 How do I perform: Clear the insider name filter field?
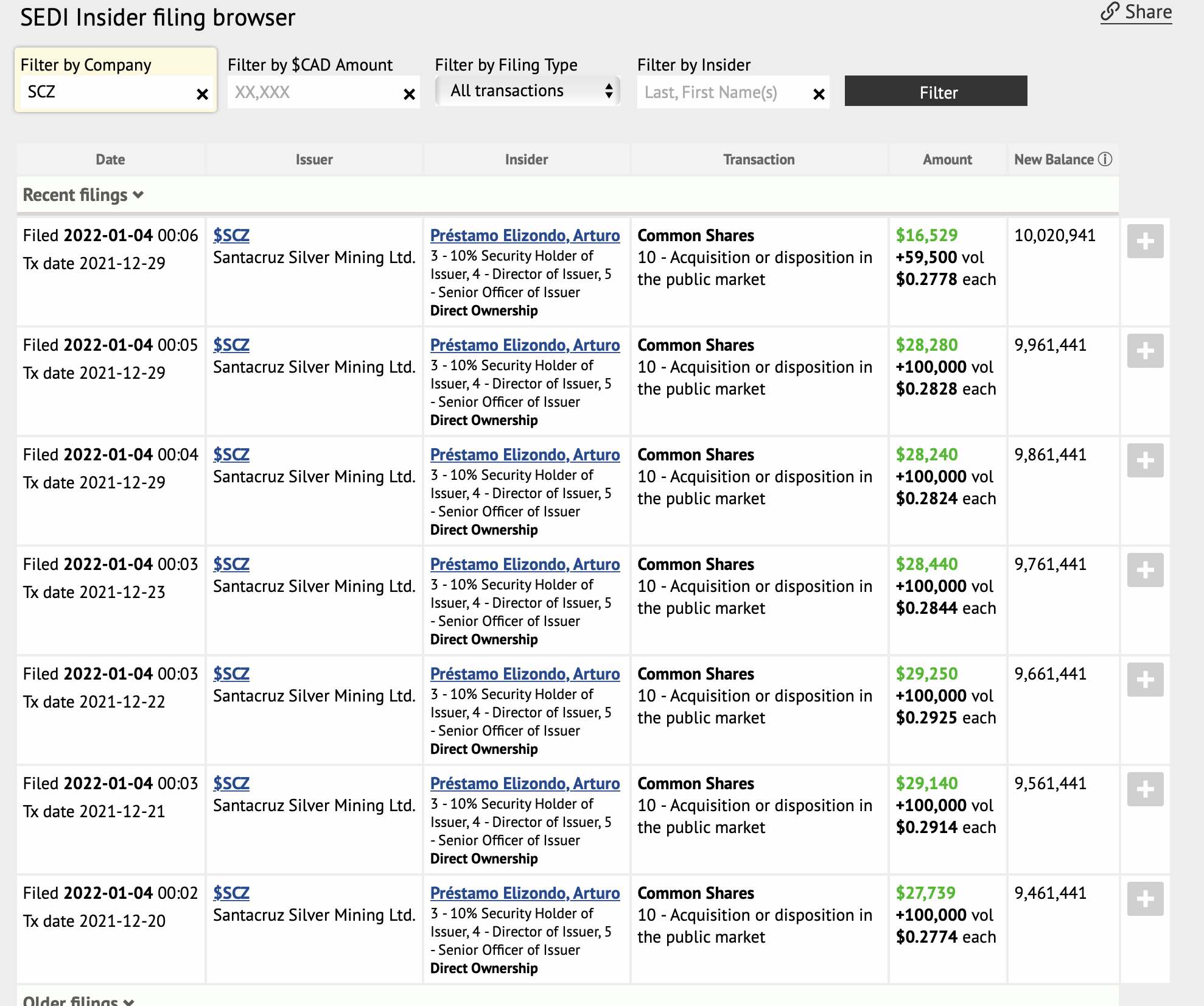(x=819, y=94)
